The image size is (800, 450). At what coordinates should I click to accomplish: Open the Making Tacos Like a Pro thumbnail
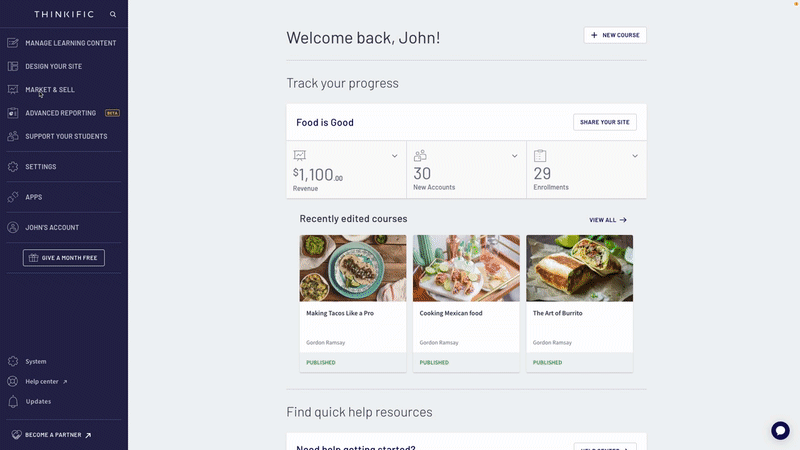(353, 268)
